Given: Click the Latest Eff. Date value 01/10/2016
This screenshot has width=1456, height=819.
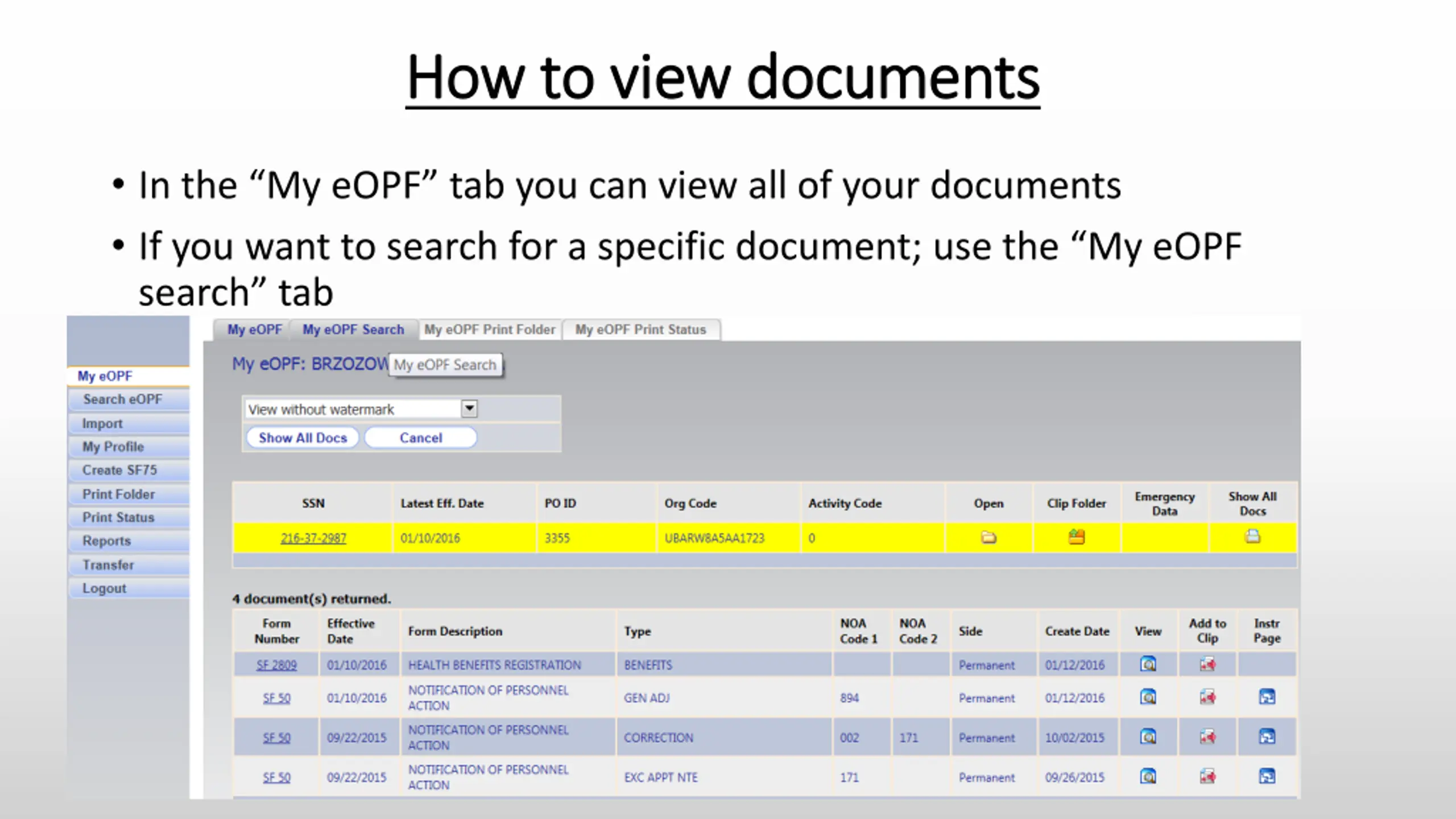Looking at the screenshot, I should 430,538.
